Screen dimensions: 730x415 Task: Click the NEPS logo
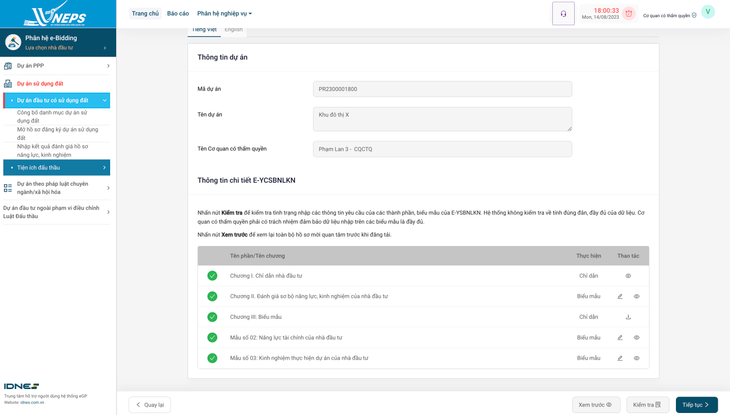point(57,14)
